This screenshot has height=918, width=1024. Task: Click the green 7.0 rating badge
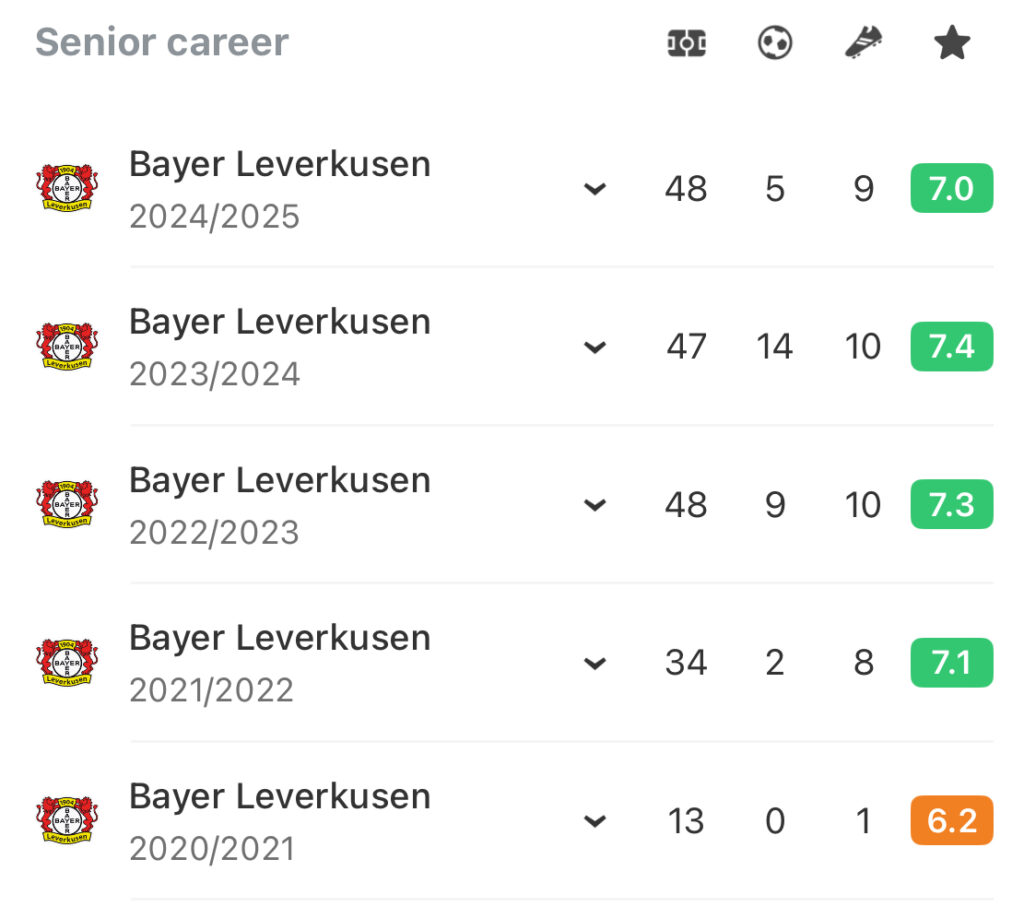(x=952, y=188)
